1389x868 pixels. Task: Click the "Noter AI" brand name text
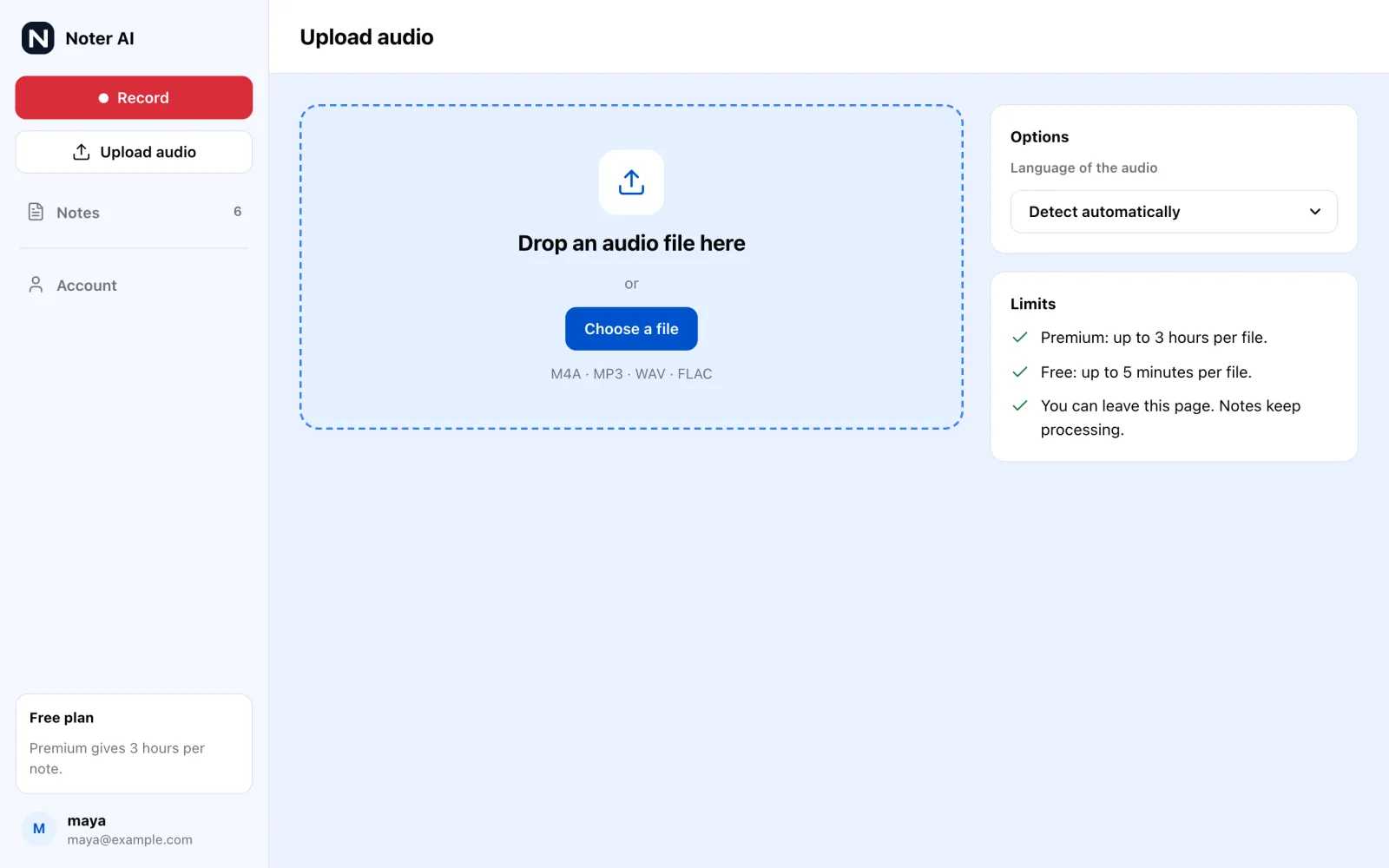tap(100, 38)
